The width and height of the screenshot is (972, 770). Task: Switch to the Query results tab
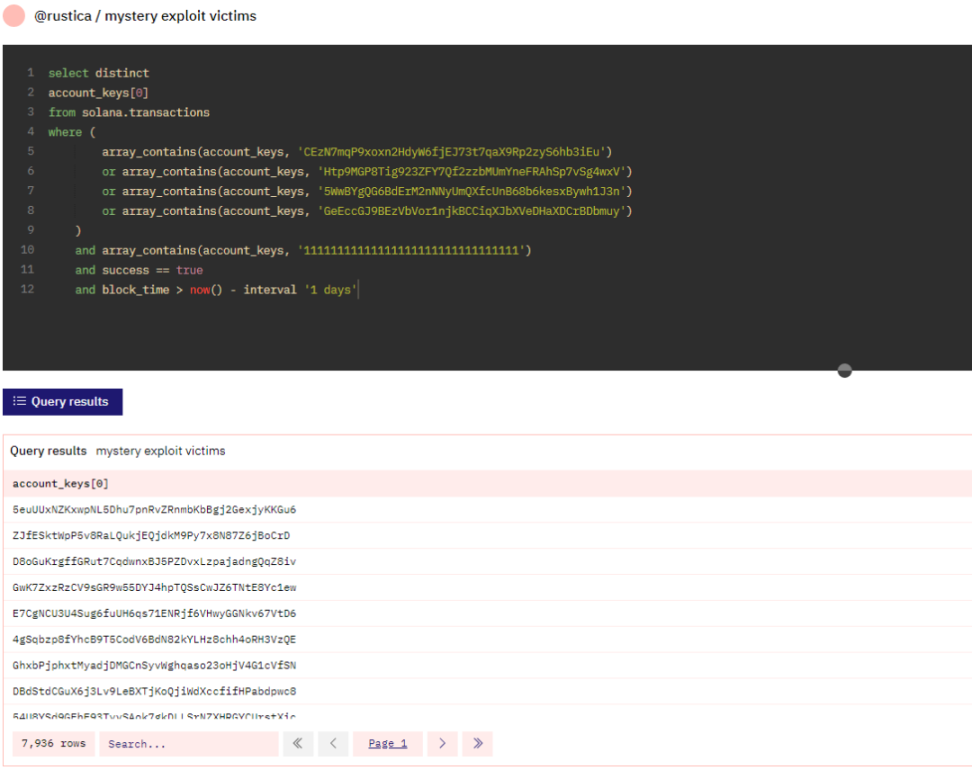pos(62,402)
